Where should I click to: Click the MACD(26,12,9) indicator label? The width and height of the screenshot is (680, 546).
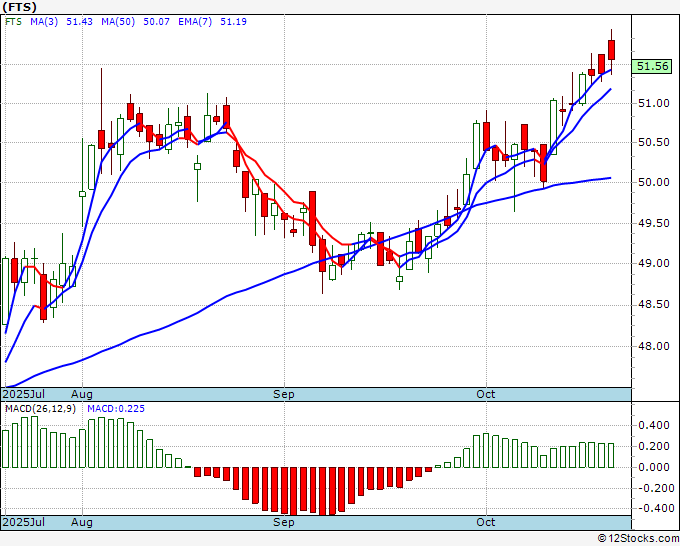point(40,409)
